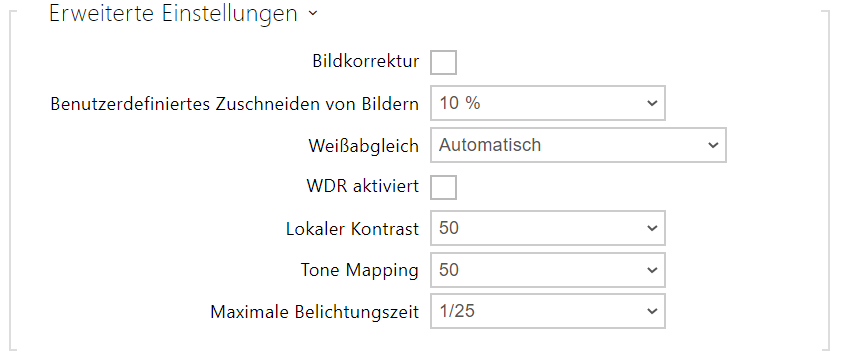Click the Erweiterte Einstellungen heading text

tap(173, 13)
